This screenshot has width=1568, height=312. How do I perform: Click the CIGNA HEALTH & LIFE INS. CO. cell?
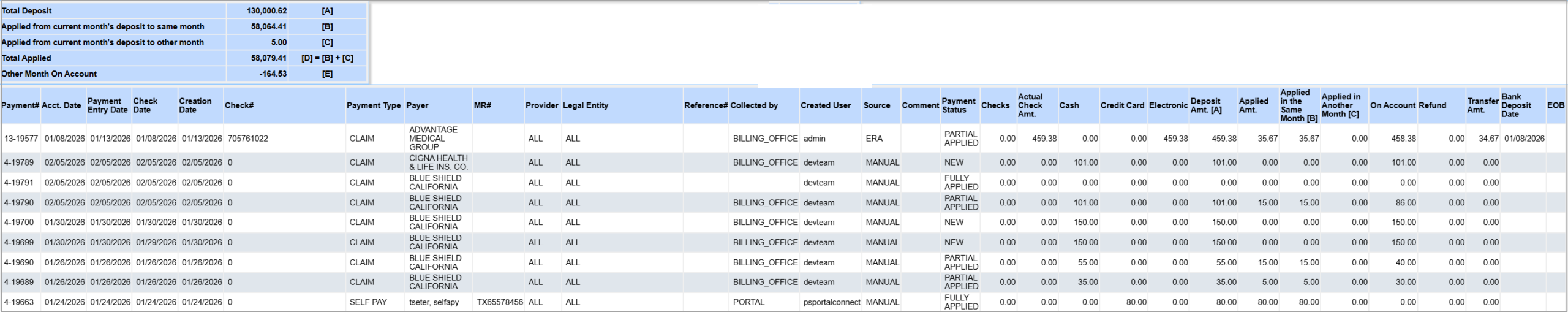pyautogui.click(x=438, y=162)
